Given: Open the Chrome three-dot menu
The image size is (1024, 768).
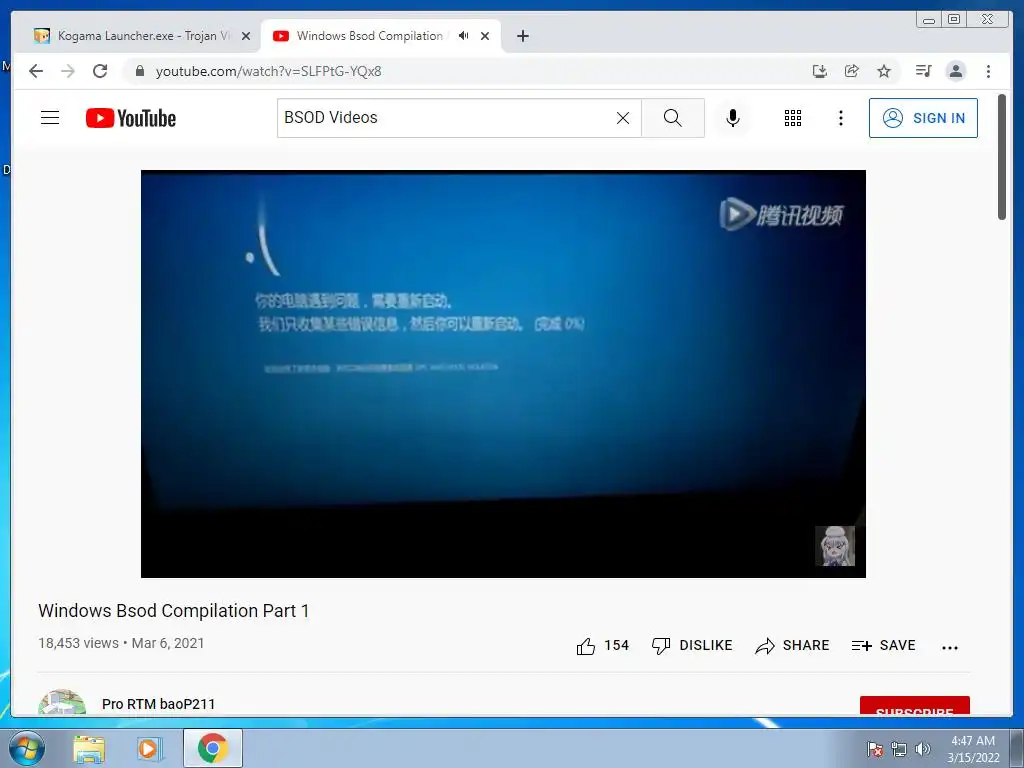Looking at the screenshot, I should [x=988, y=71].
